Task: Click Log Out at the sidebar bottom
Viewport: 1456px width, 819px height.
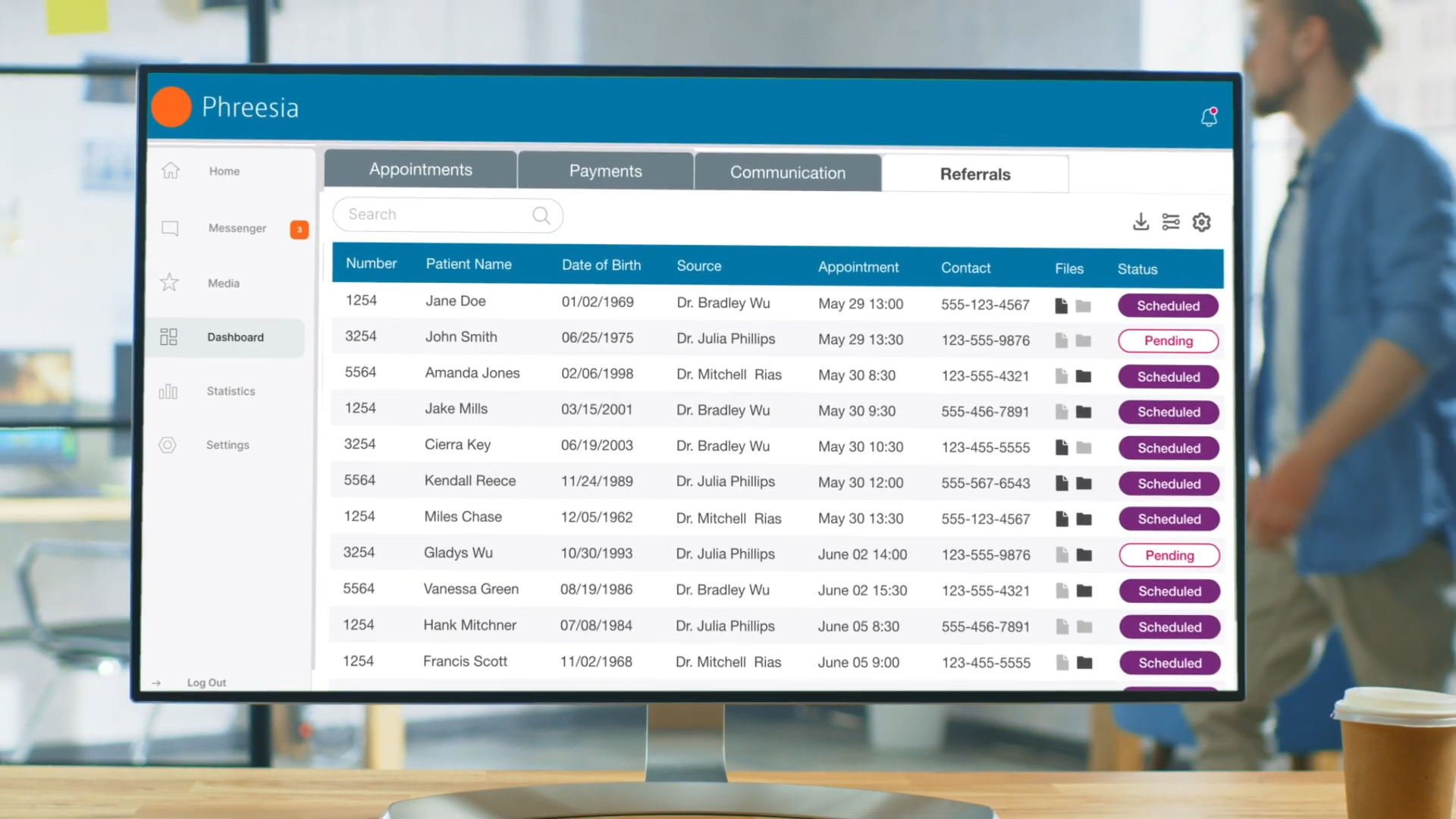Action: coord(206,682)
